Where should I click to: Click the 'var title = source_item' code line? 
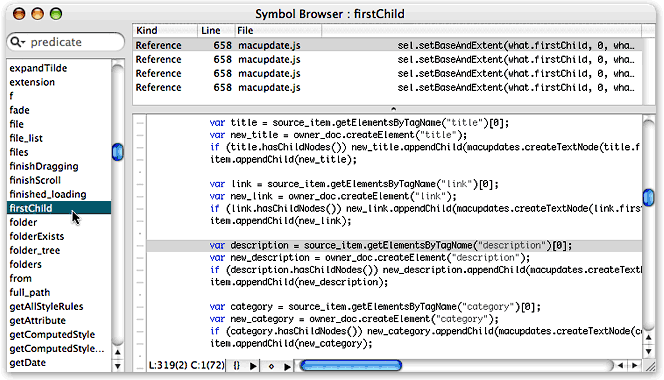(x=359, y=123)
